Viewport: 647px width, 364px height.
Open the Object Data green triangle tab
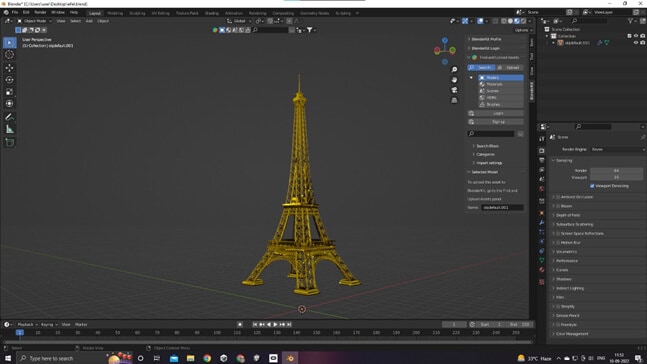(542, 260)
